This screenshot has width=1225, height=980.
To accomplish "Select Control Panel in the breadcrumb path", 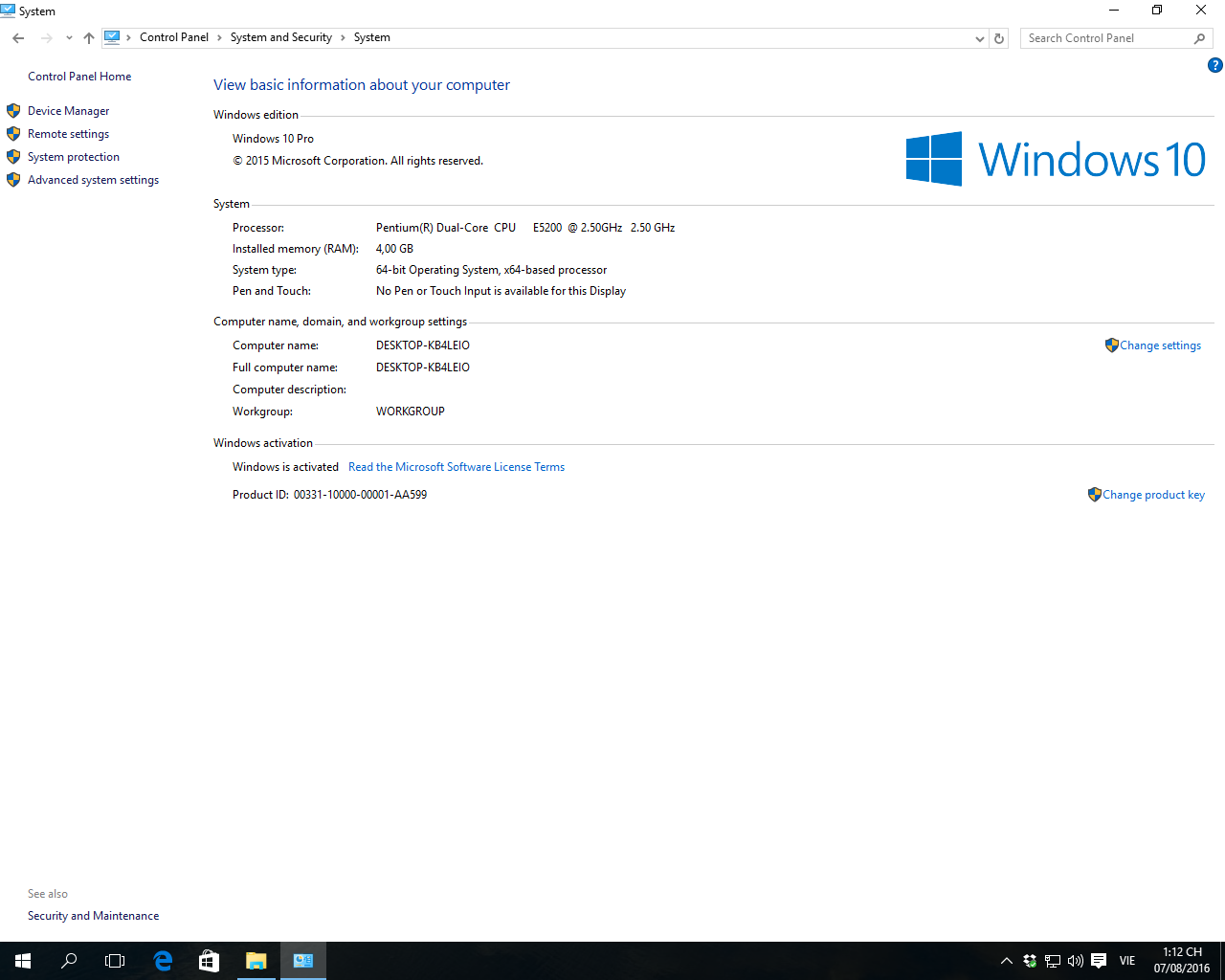I will [x=173, y=37].
